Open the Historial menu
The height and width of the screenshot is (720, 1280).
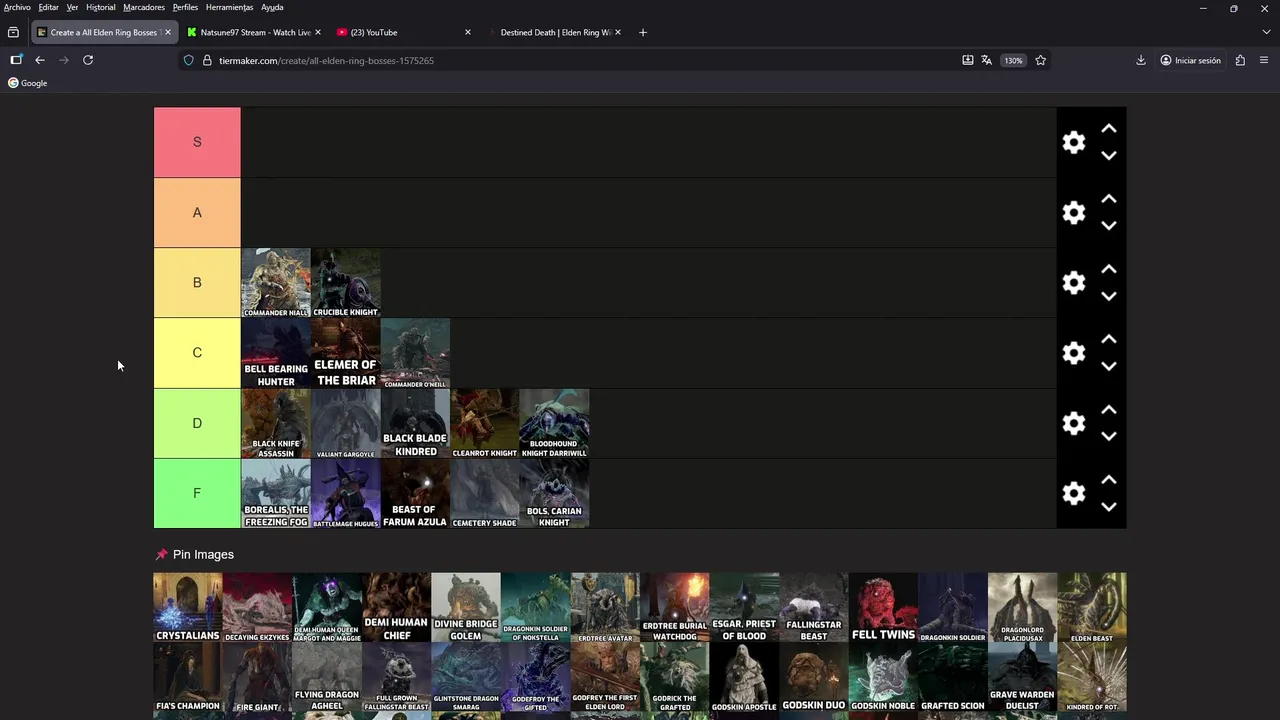coord(101,7)
